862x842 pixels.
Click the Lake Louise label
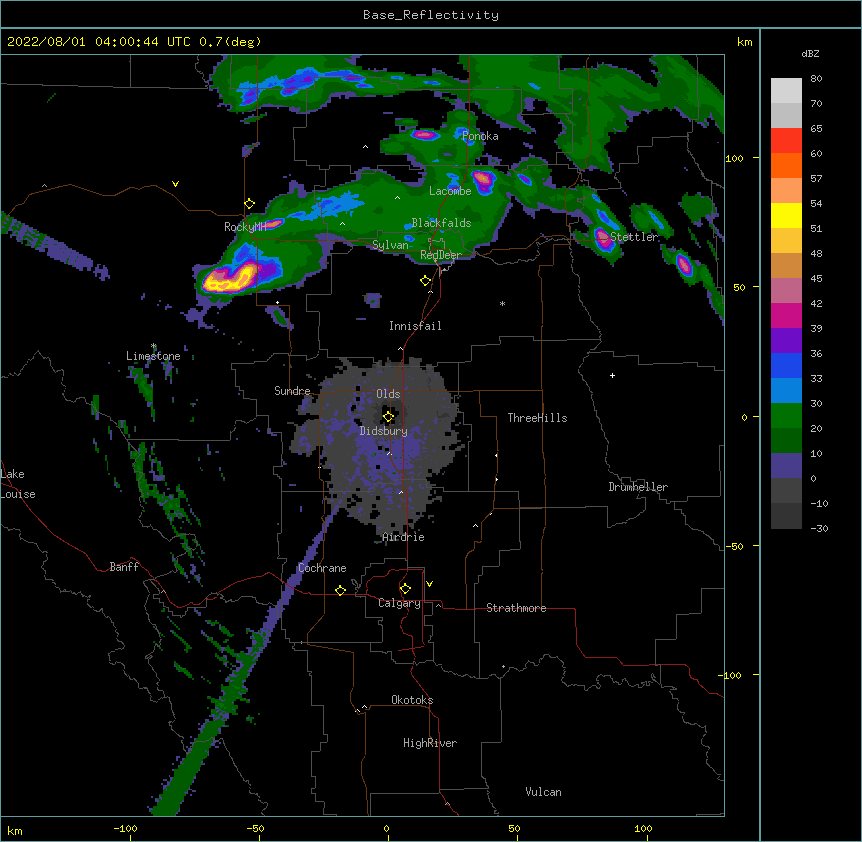click(x=18, y=484)
